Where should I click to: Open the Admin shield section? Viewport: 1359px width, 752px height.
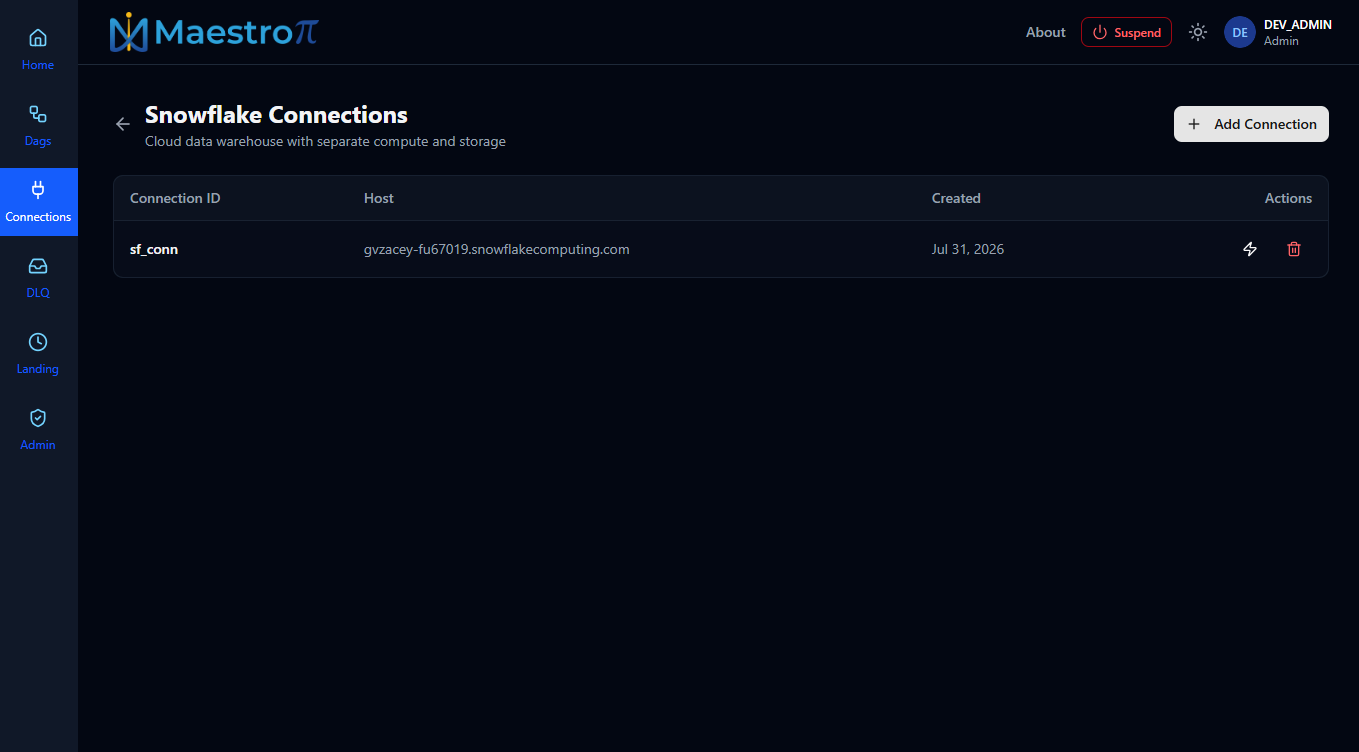[x=38, y=429]
